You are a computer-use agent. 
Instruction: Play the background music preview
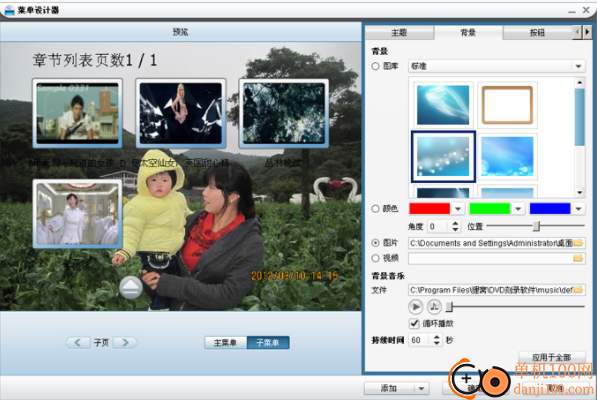click(x=415, y=306)
